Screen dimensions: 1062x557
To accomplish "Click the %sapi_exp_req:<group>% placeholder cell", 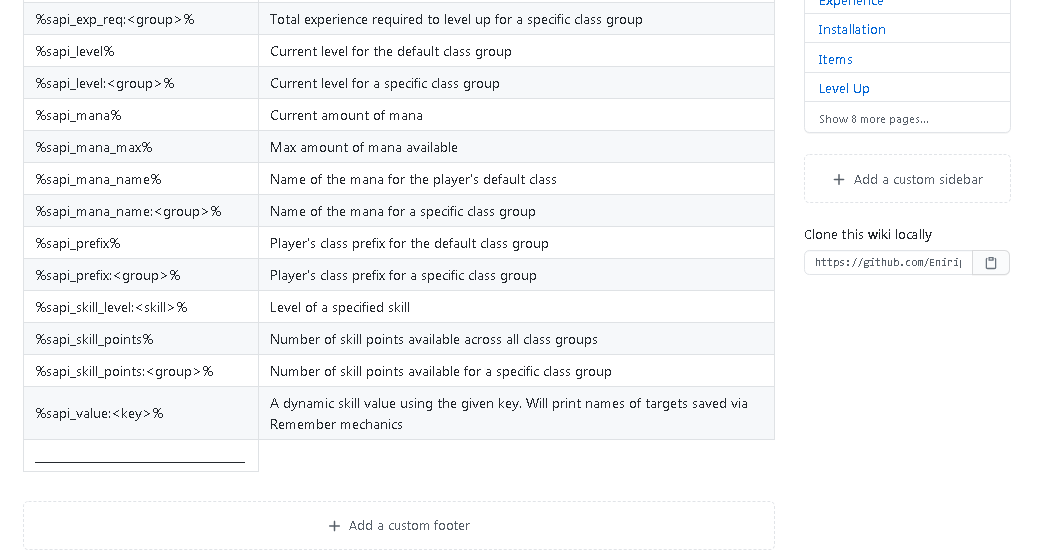I will click(x=115, y=19).
